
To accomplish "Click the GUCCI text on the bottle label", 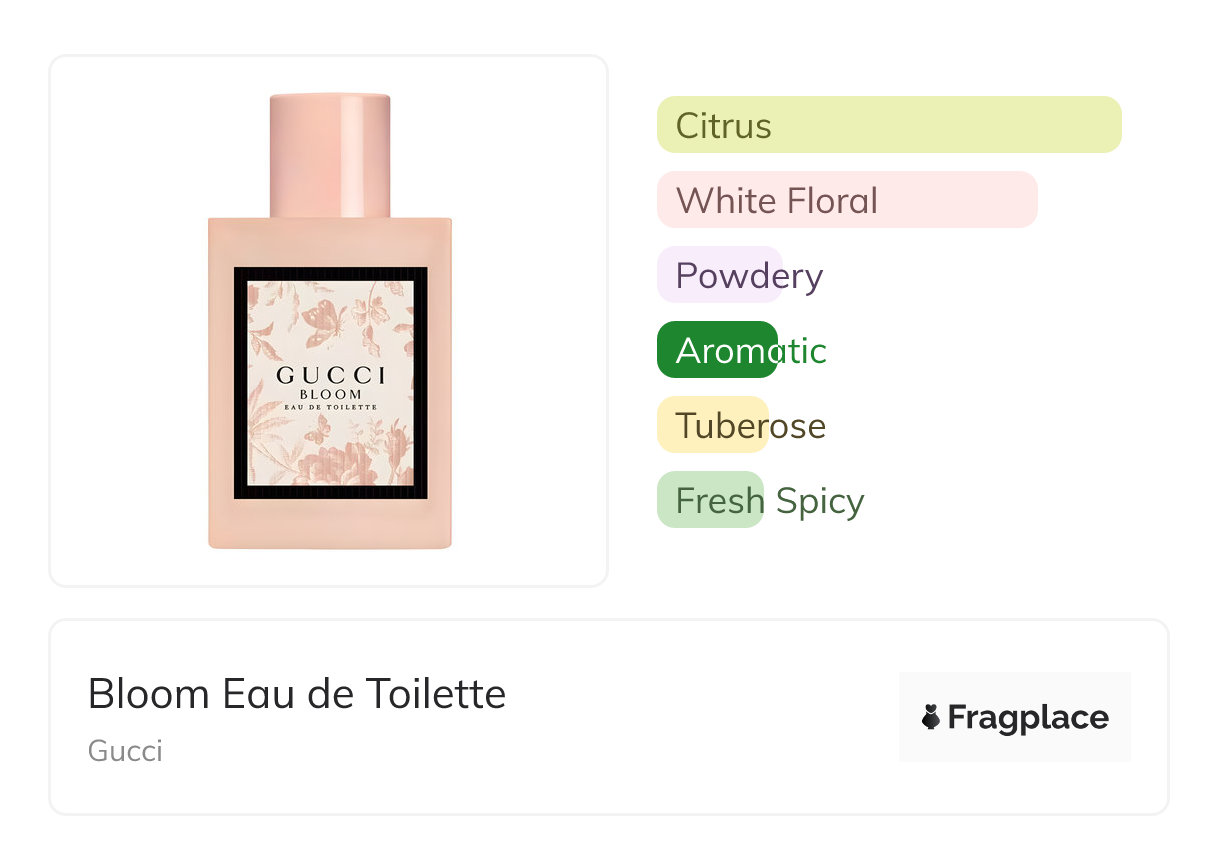I will (x=330, y=376).
